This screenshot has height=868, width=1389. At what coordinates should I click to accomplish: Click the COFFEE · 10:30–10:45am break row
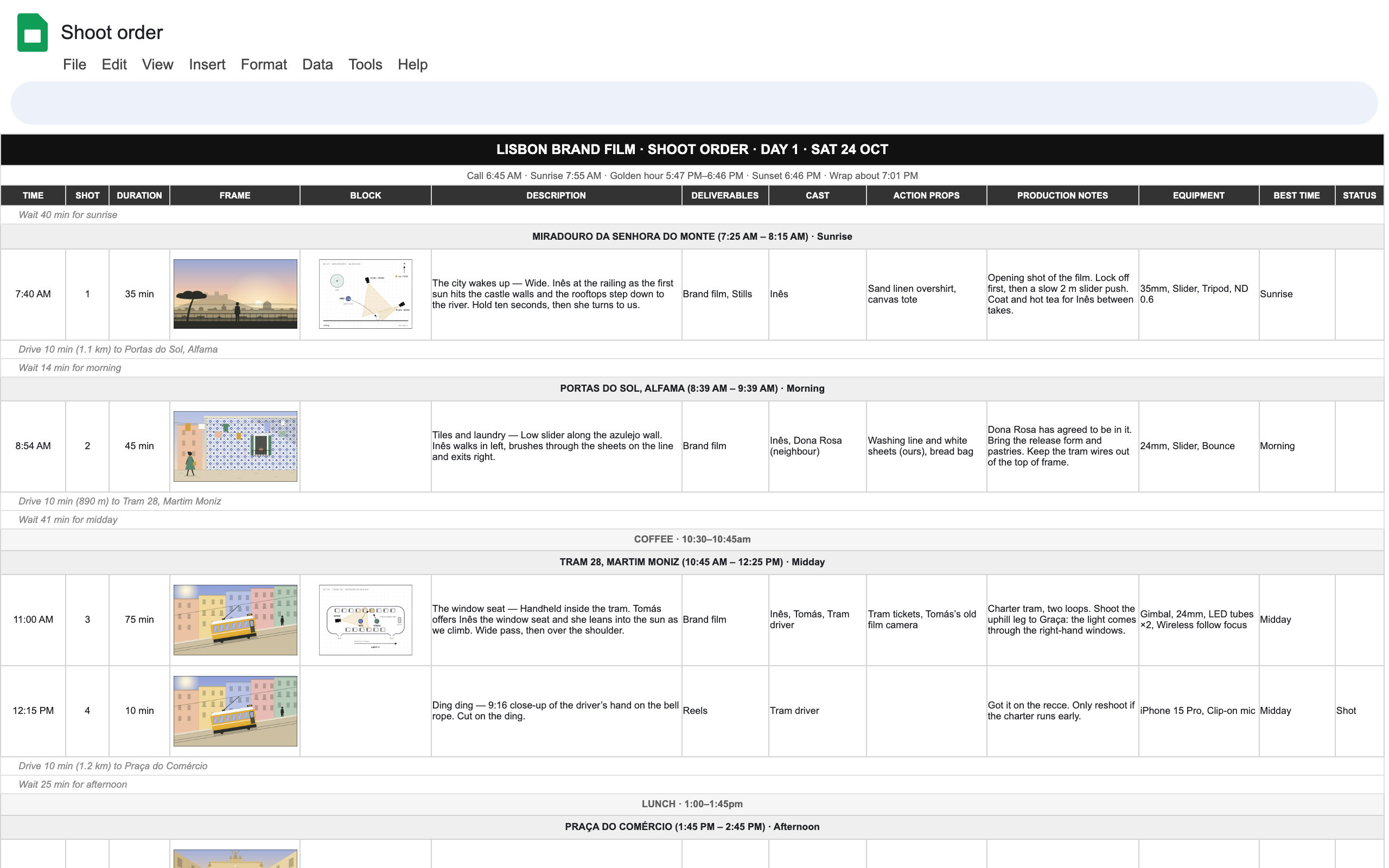(692, 539)
